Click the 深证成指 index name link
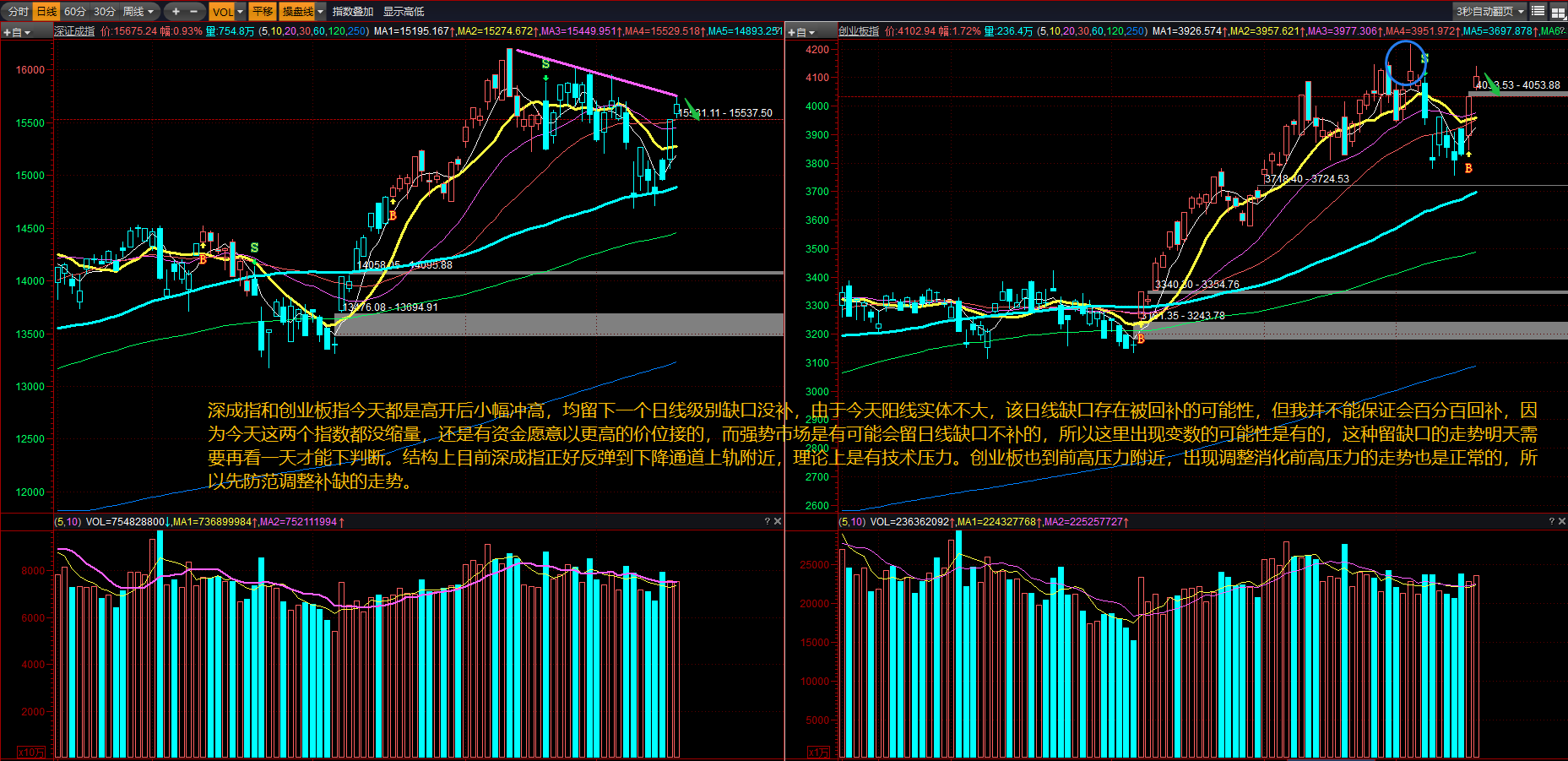Screen dimensions: 1568x761 point(74,31)
